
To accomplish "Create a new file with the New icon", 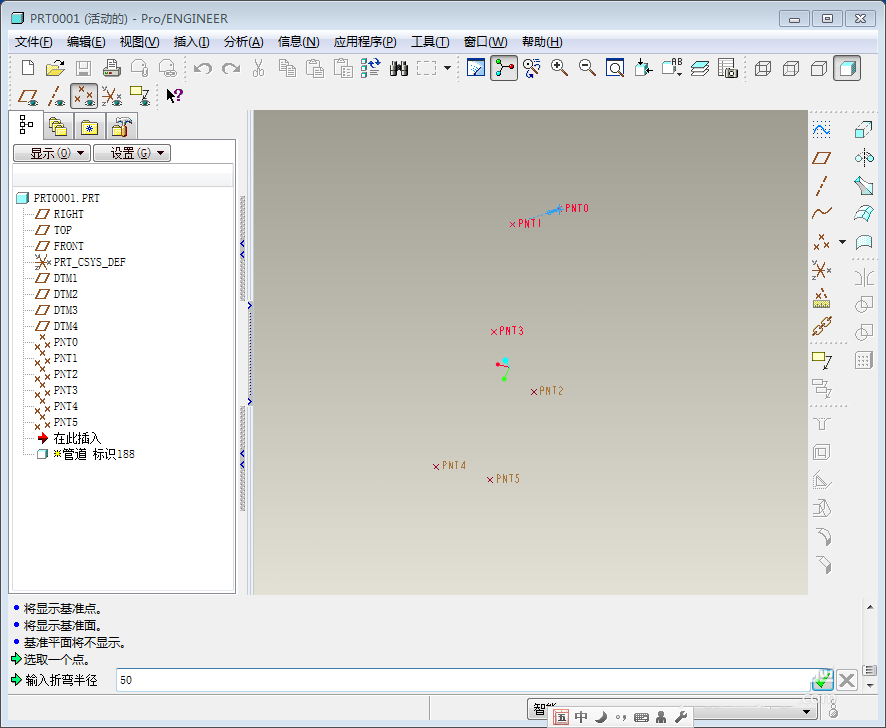I will 28,68.
